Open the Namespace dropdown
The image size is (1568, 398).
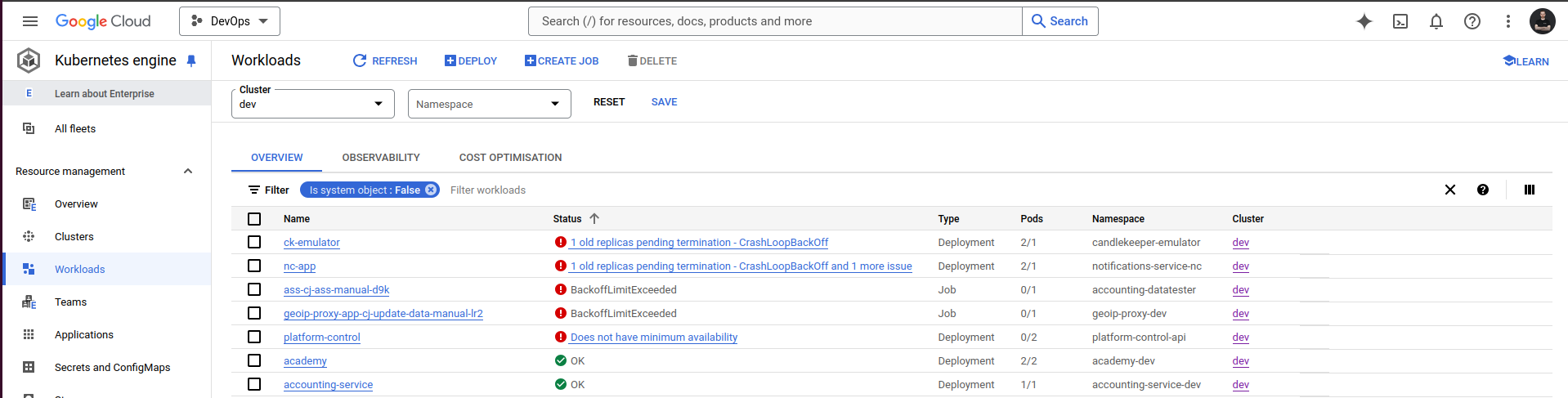coord(489,104)
